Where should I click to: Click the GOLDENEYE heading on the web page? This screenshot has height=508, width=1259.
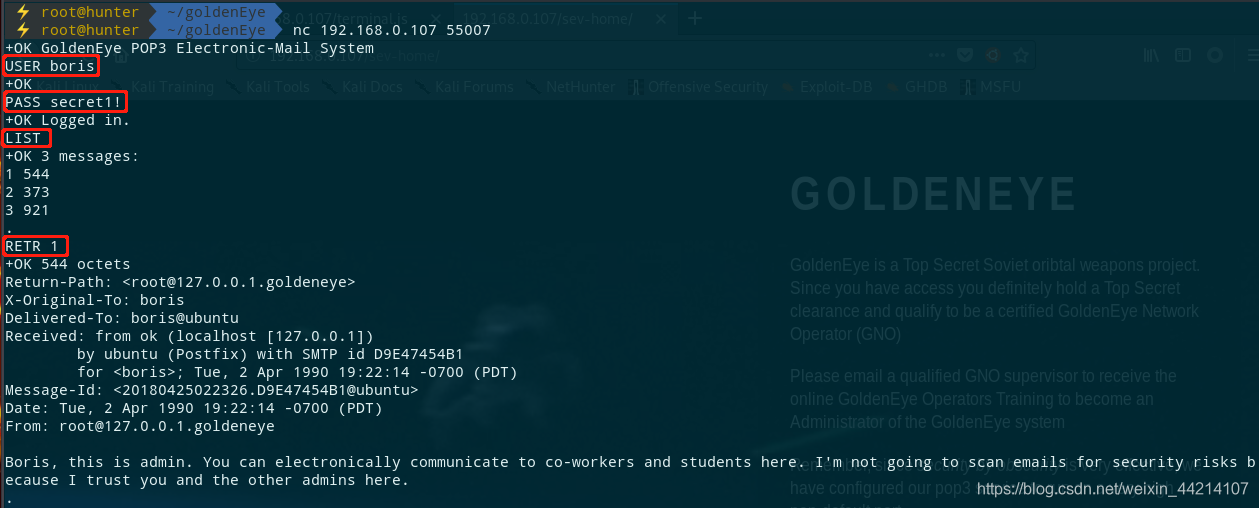tap(933, 195)
